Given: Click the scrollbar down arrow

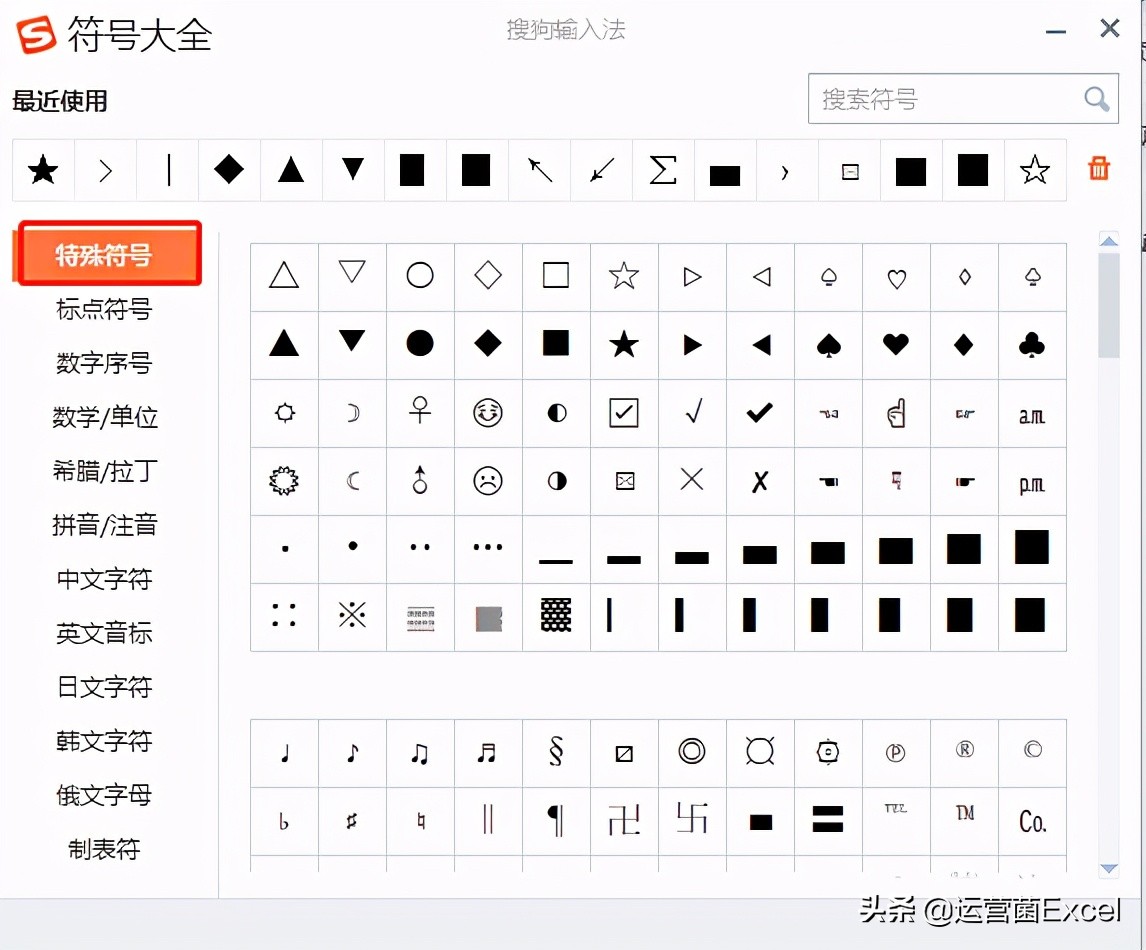Looking at the screenshot, I should click(1108, 870).
